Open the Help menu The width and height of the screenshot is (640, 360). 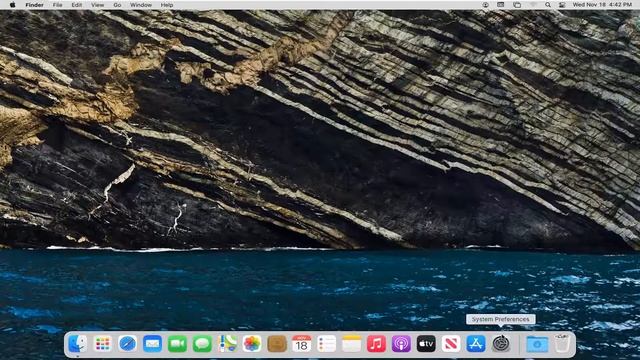coord(167,5)
